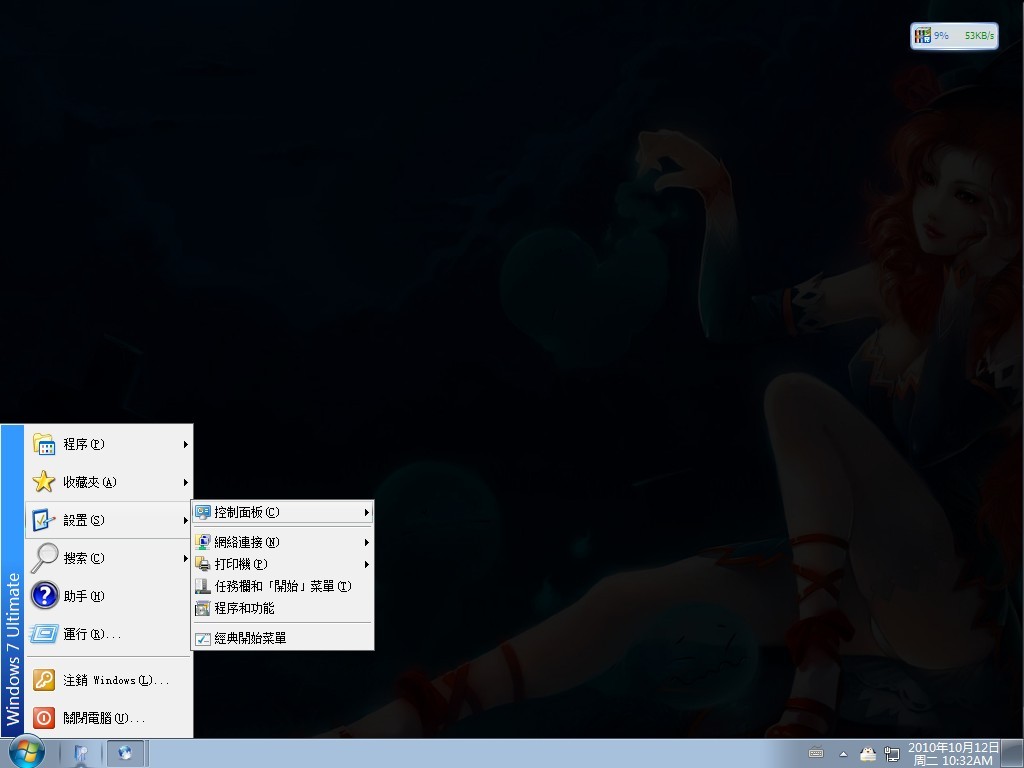Open the 收藏夾(A) menu item
1024x768 pixels.
[x=108, y=482]
